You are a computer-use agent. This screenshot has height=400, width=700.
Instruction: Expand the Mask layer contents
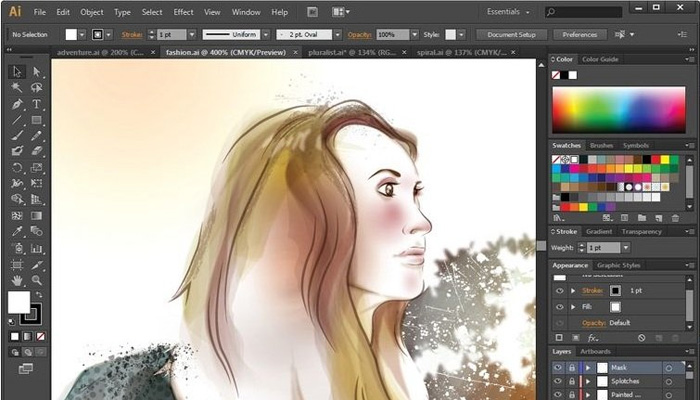point(587,368)
